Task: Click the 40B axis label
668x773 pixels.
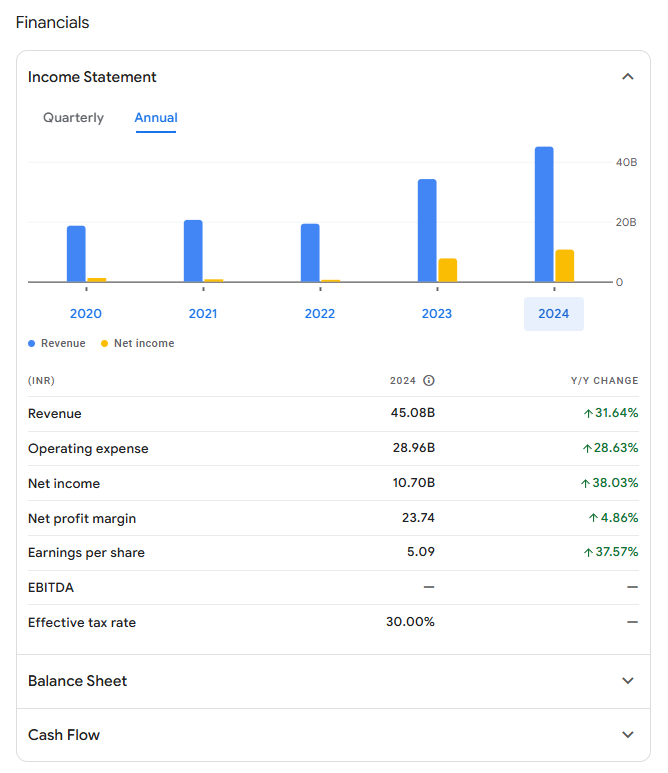Action: pyautogui.click(x=627, y=162)
